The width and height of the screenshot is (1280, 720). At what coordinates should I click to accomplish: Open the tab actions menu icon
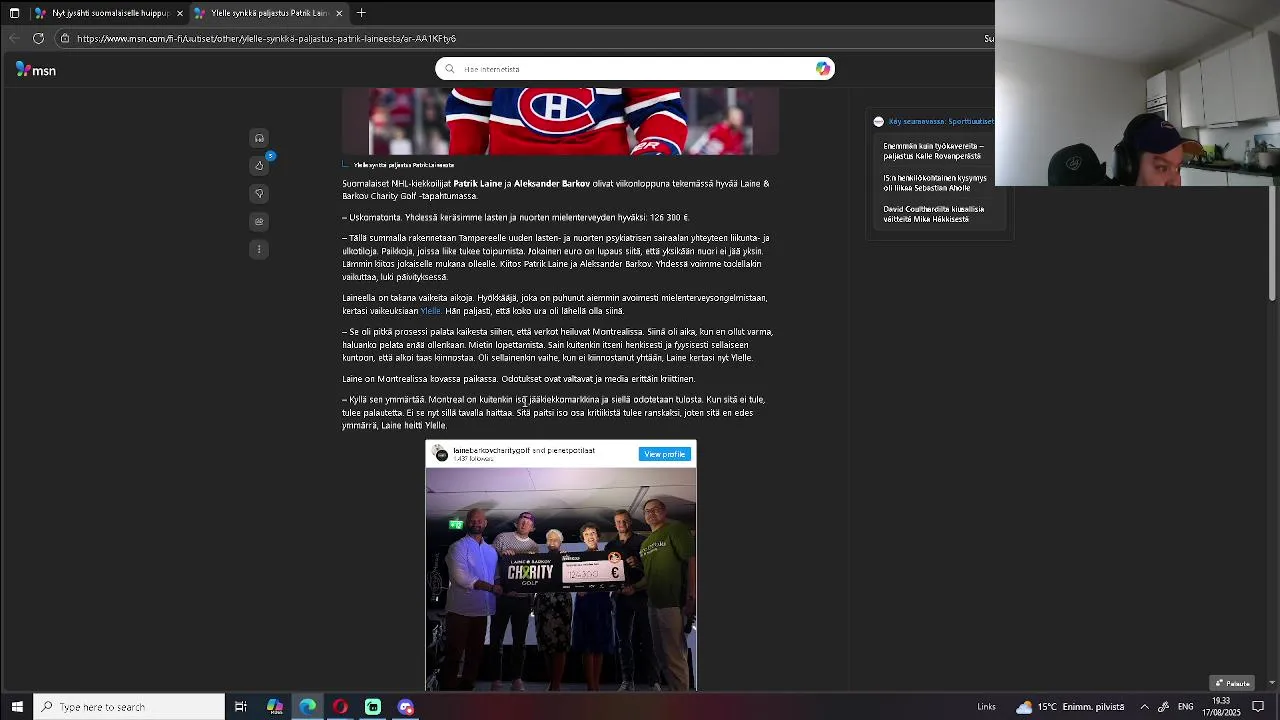14,13
